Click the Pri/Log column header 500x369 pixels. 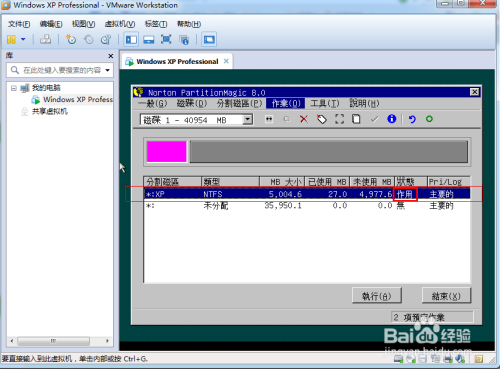(449, 182)
